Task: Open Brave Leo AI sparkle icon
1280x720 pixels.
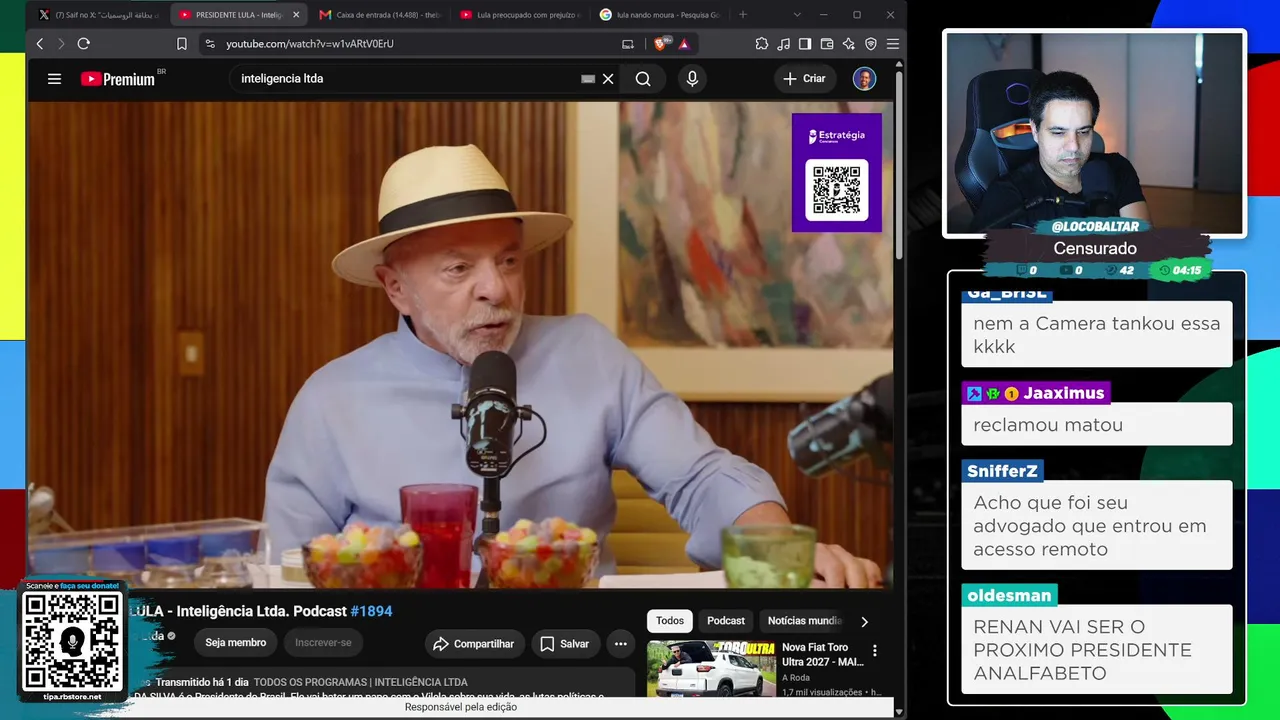Action: [x=849, y=44]
